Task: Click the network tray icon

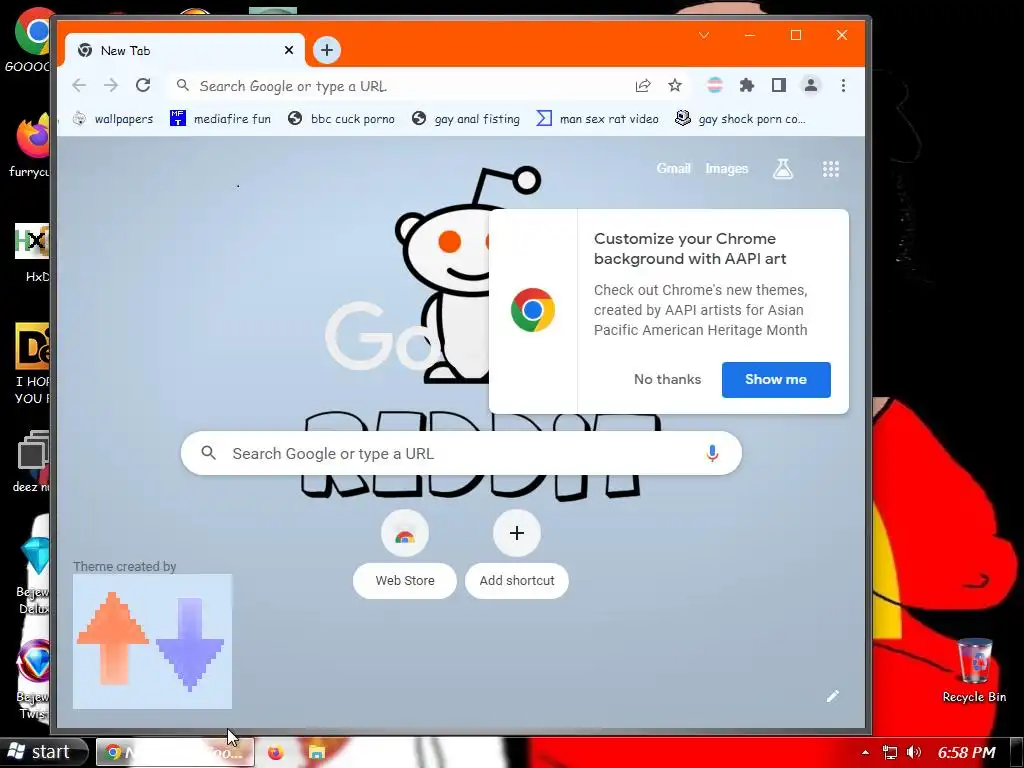Action: click(889, 752)
